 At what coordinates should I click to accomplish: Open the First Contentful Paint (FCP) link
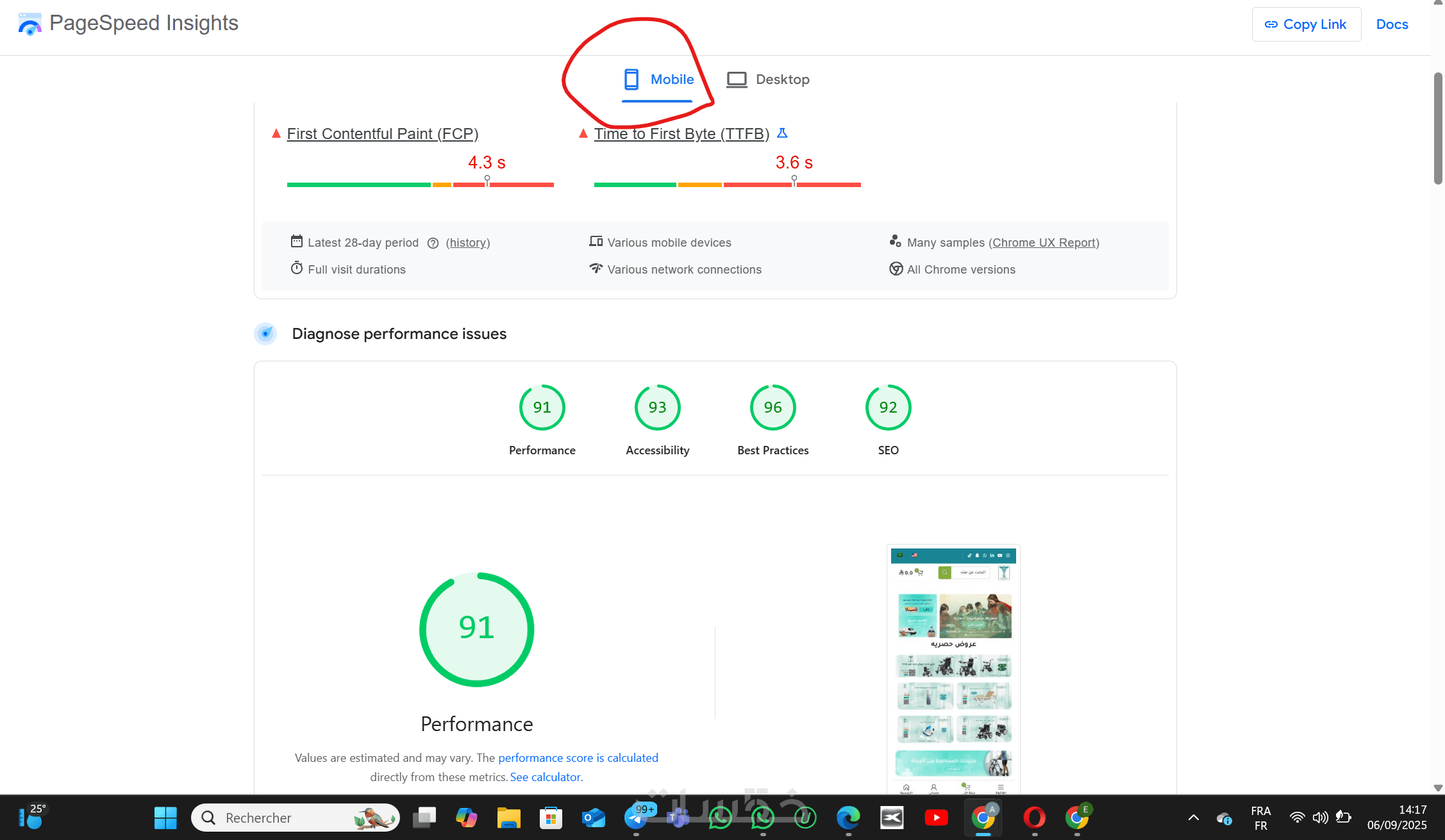[x=382, y=134]
